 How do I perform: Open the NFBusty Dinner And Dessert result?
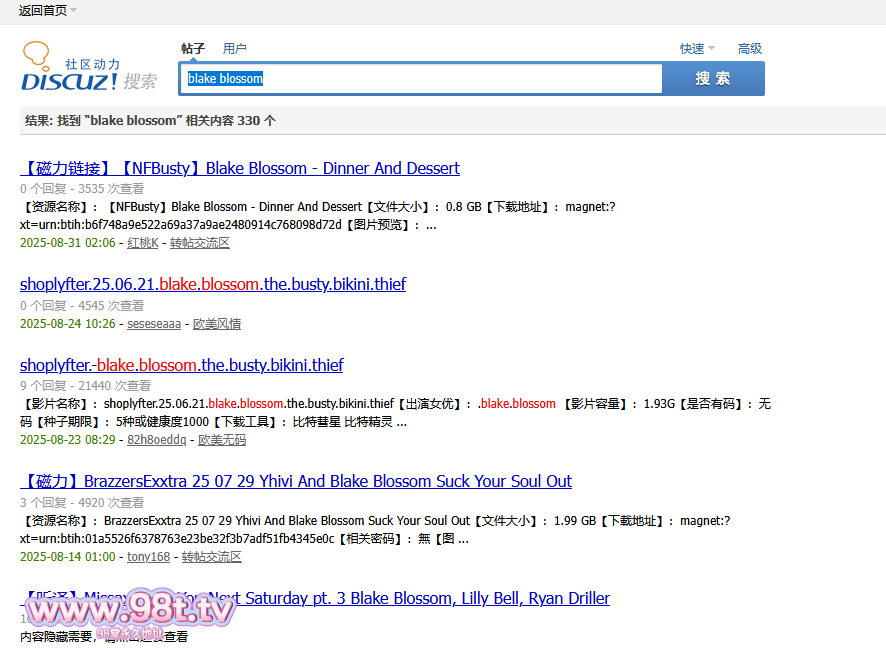pos(240,168)
